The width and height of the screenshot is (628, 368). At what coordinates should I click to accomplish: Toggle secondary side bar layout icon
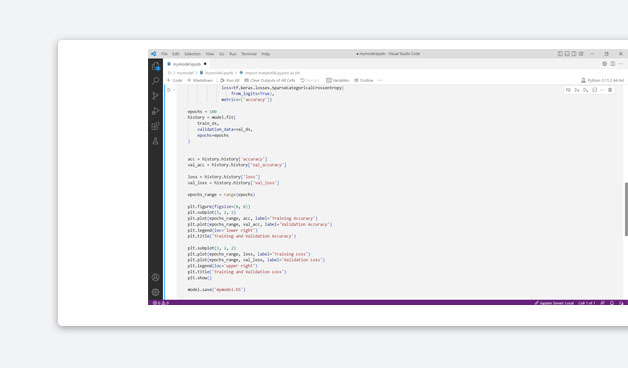point(574,54)
